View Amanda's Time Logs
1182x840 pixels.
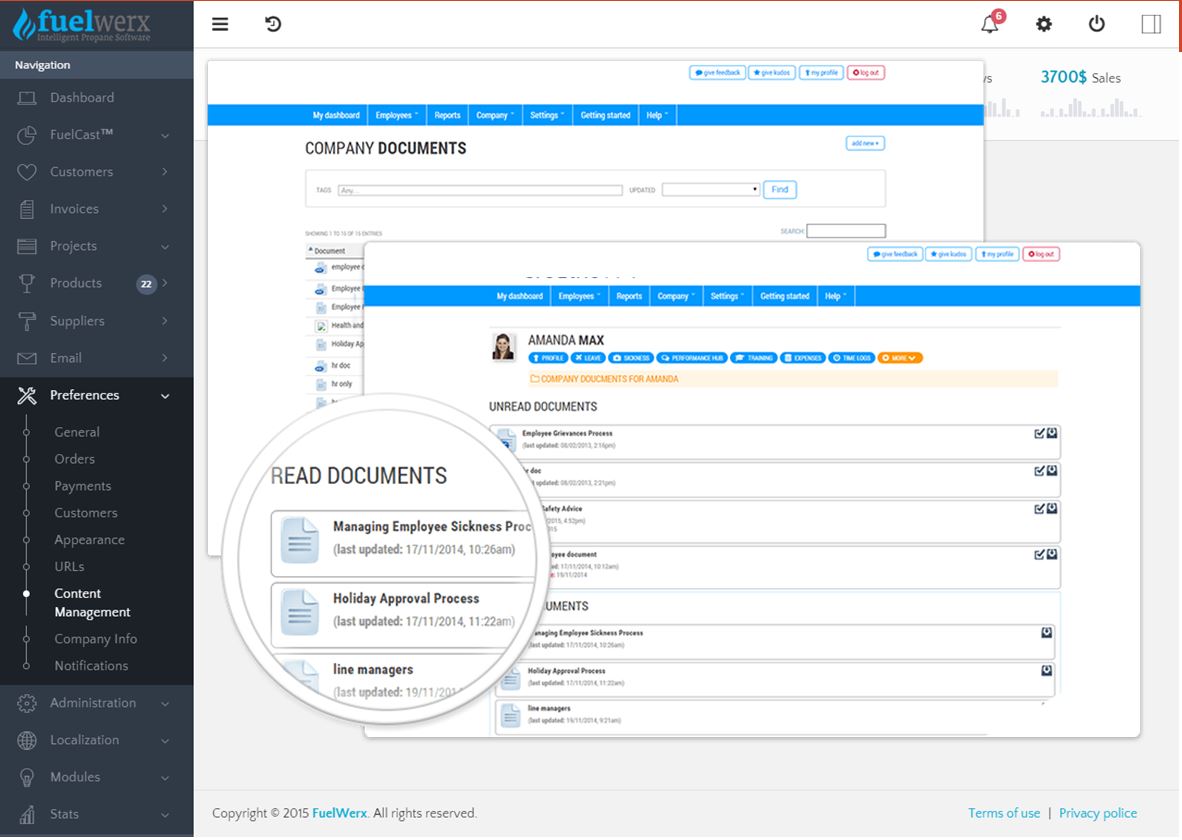[850, 357]
